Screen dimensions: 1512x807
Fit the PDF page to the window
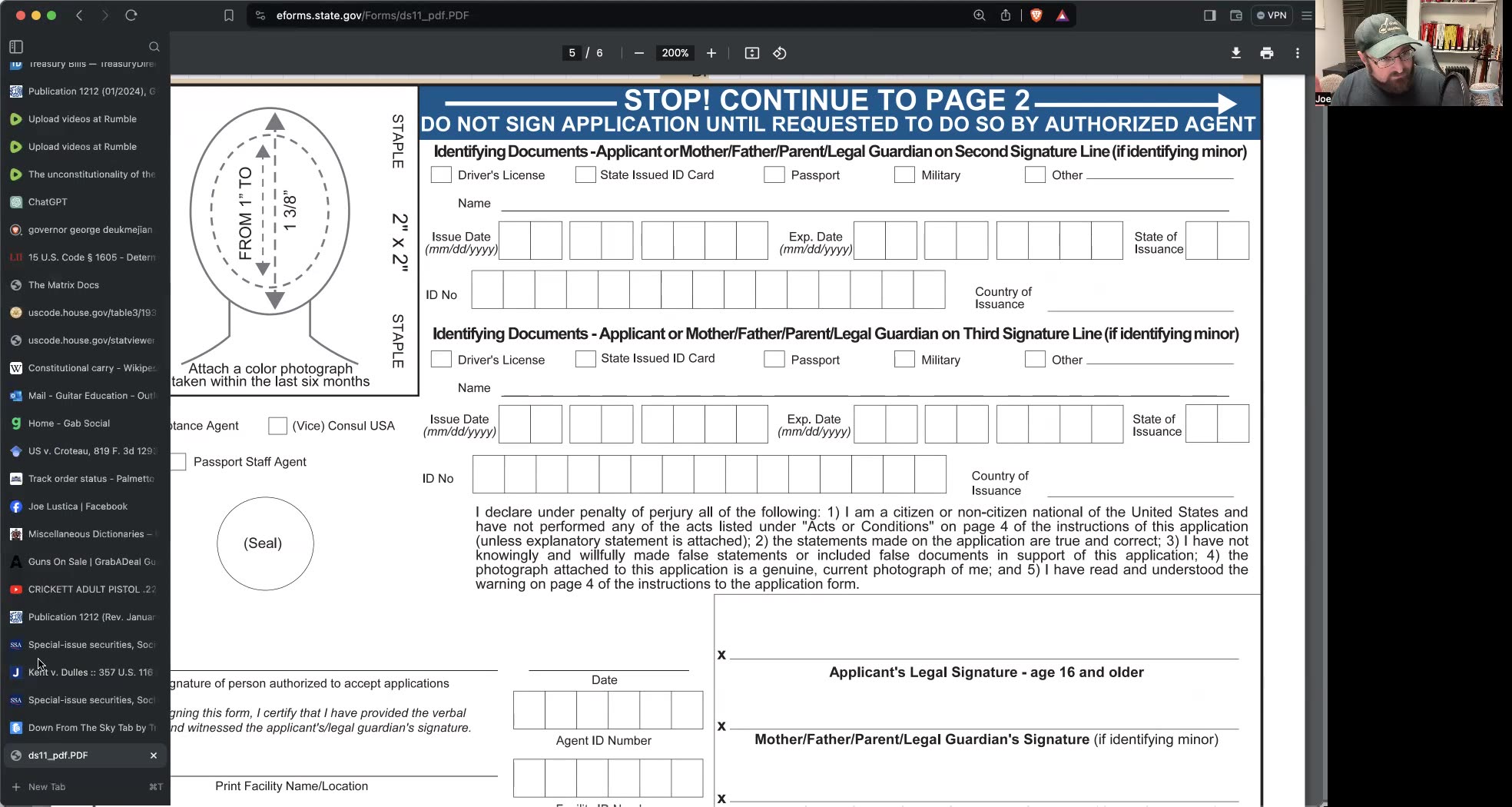tap(751, 53)
